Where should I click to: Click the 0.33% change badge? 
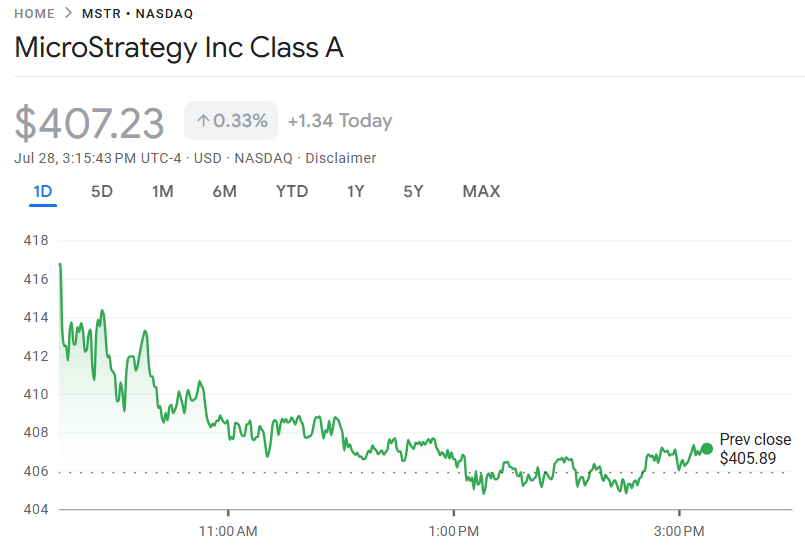tap(231, 121)
